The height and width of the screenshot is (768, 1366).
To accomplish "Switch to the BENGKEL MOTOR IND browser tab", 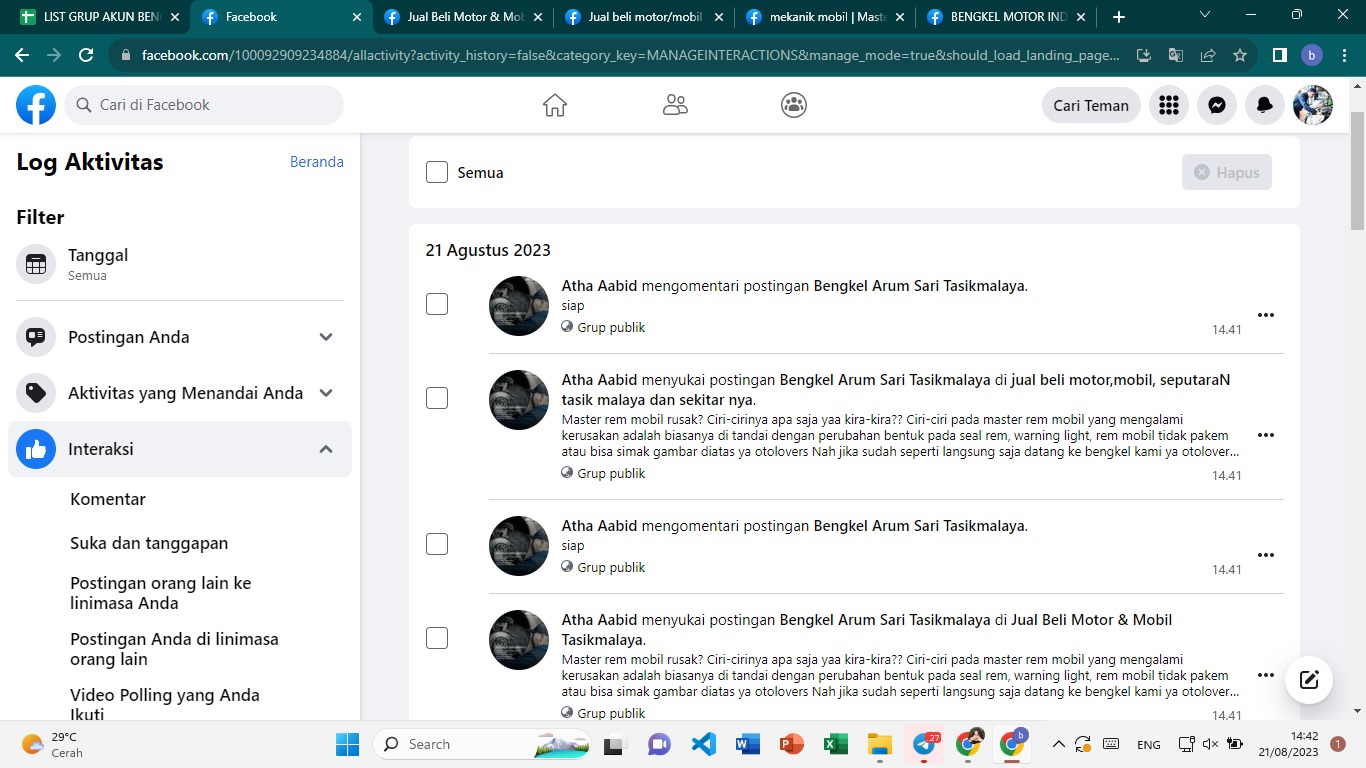I will [x=1007, y=17].
